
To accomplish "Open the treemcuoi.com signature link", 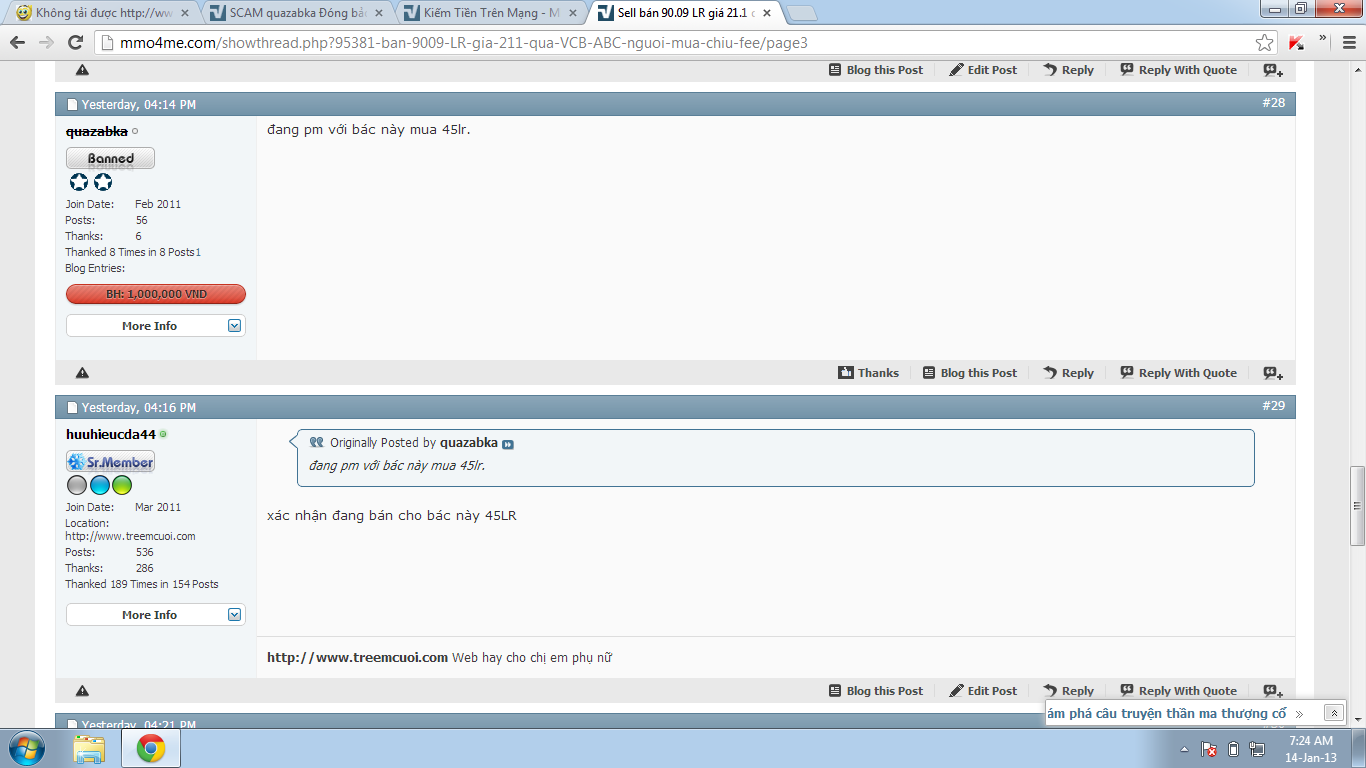I will (x=357, y=657).
